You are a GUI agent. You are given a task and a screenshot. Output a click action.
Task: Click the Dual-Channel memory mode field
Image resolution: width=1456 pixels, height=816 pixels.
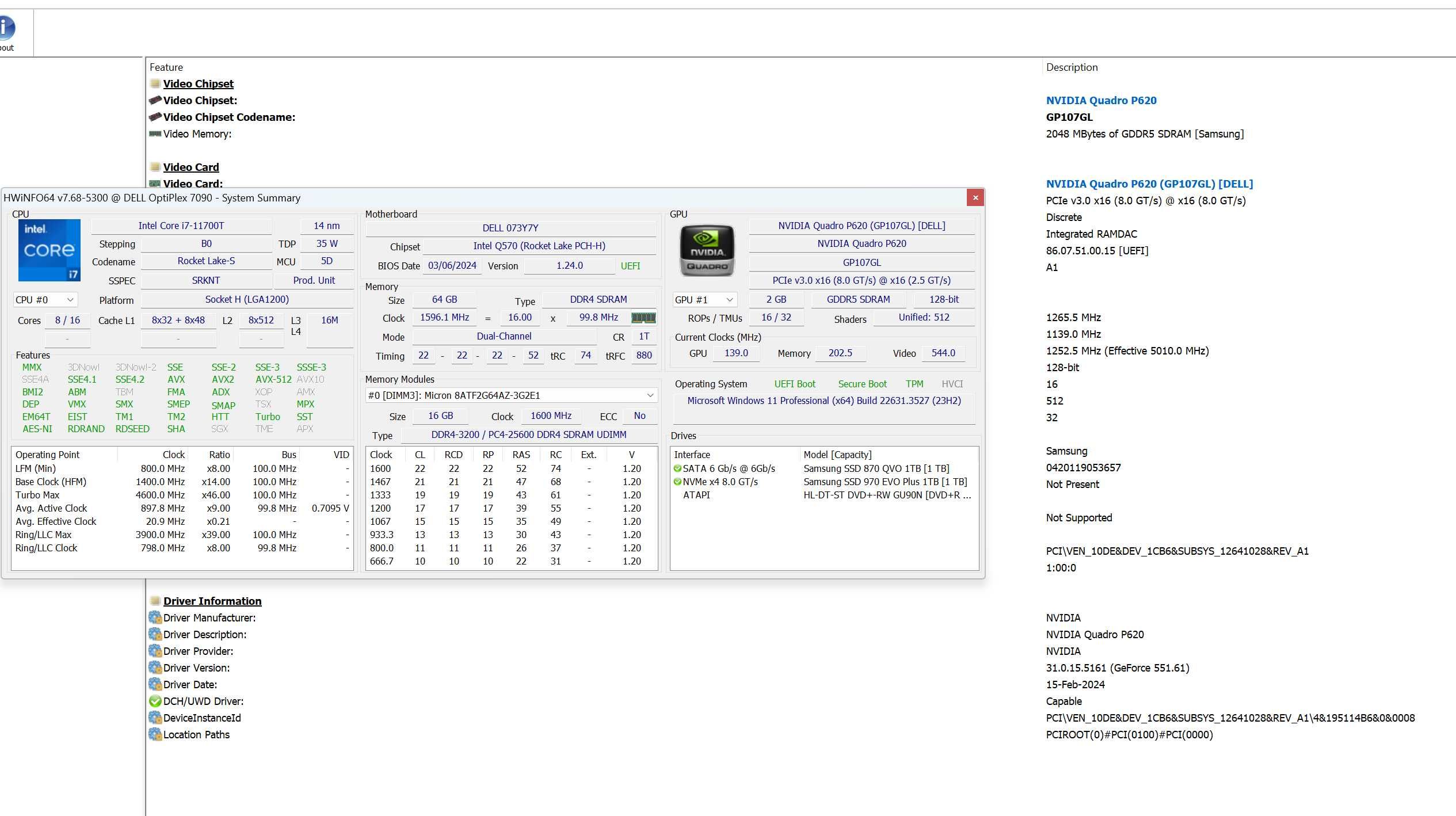[x=504, y=336]
